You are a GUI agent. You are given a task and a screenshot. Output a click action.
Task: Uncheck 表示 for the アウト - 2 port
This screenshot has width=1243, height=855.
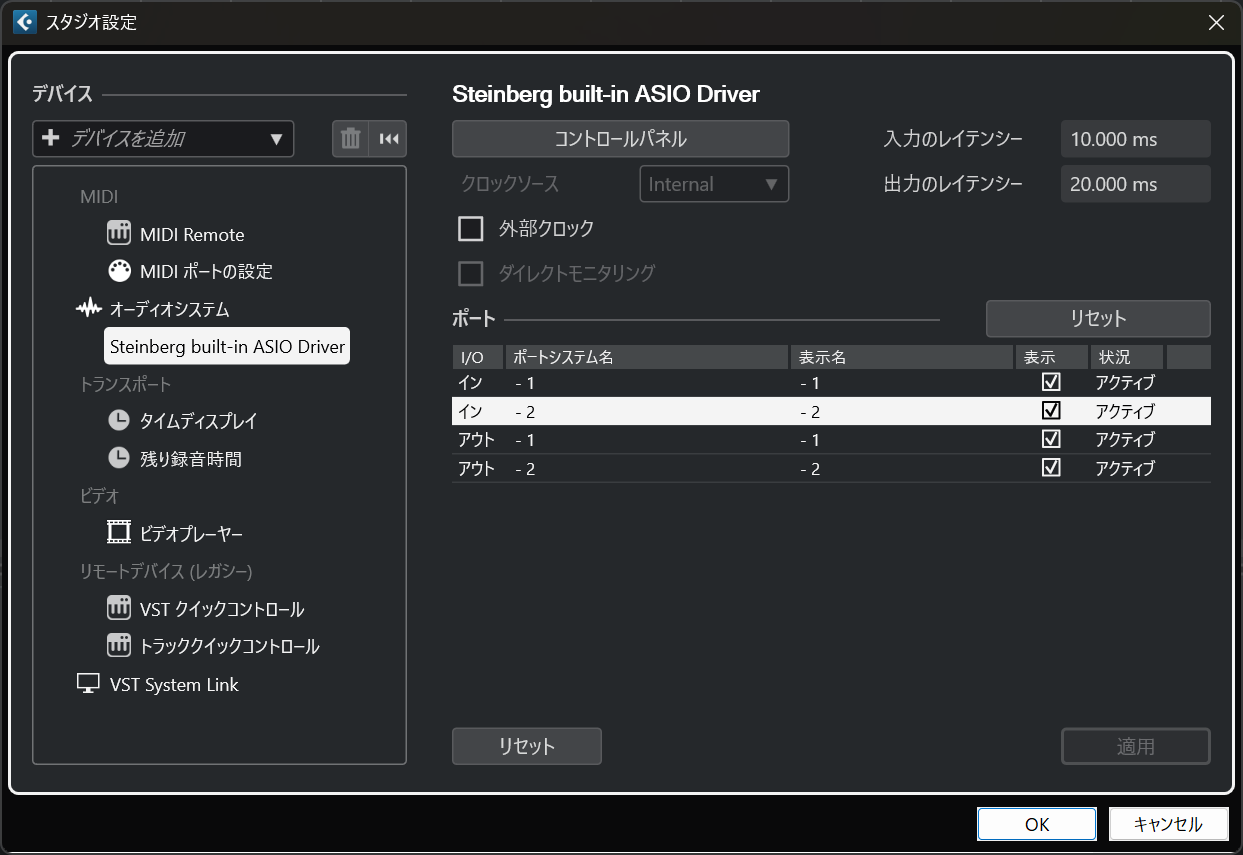click(1051, 468)
